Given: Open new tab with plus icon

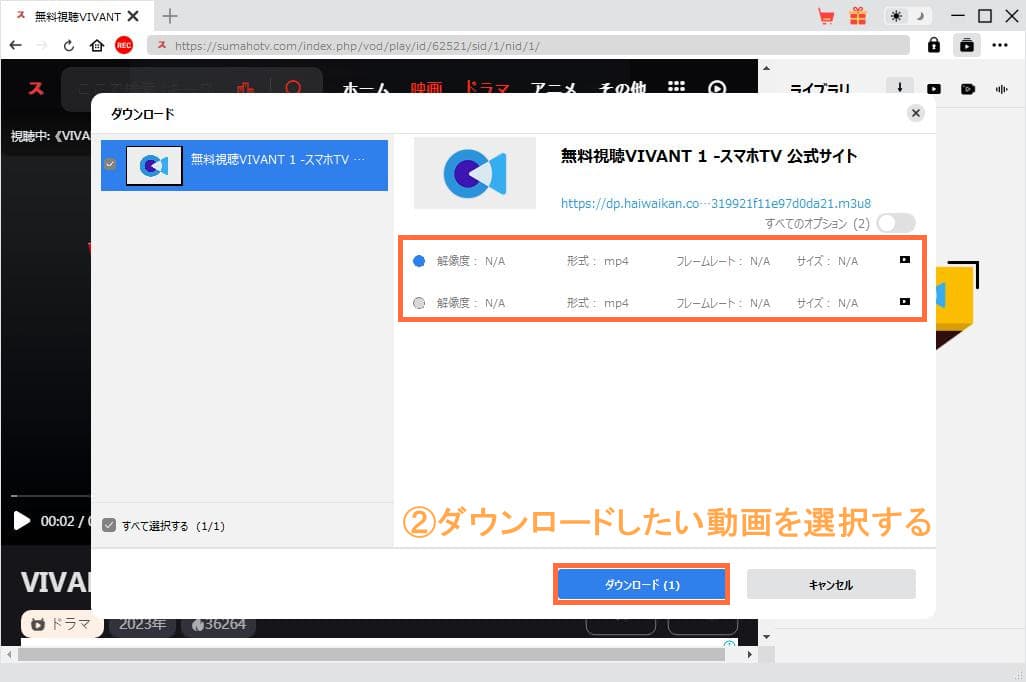Looking at the screenshot, I should [x=170, y=16].
